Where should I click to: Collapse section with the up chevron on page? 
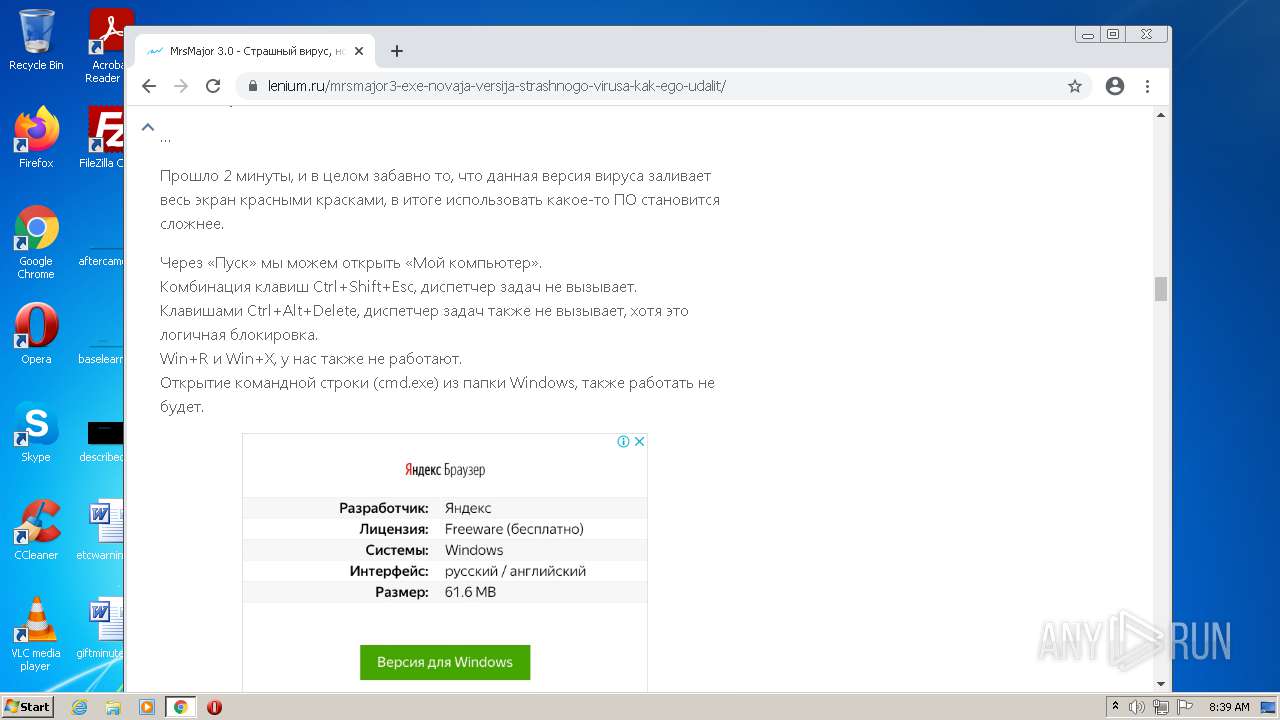pos(148,127)
